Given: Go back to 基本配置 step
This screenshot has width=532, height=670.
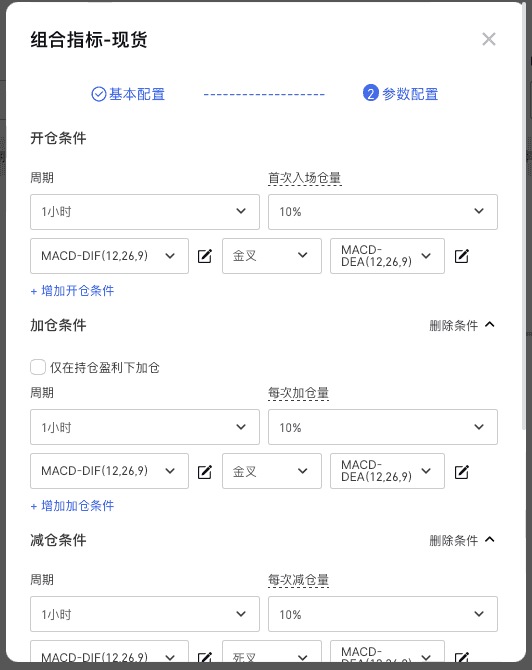Looking at the screenshot, I should coord(128,94).
